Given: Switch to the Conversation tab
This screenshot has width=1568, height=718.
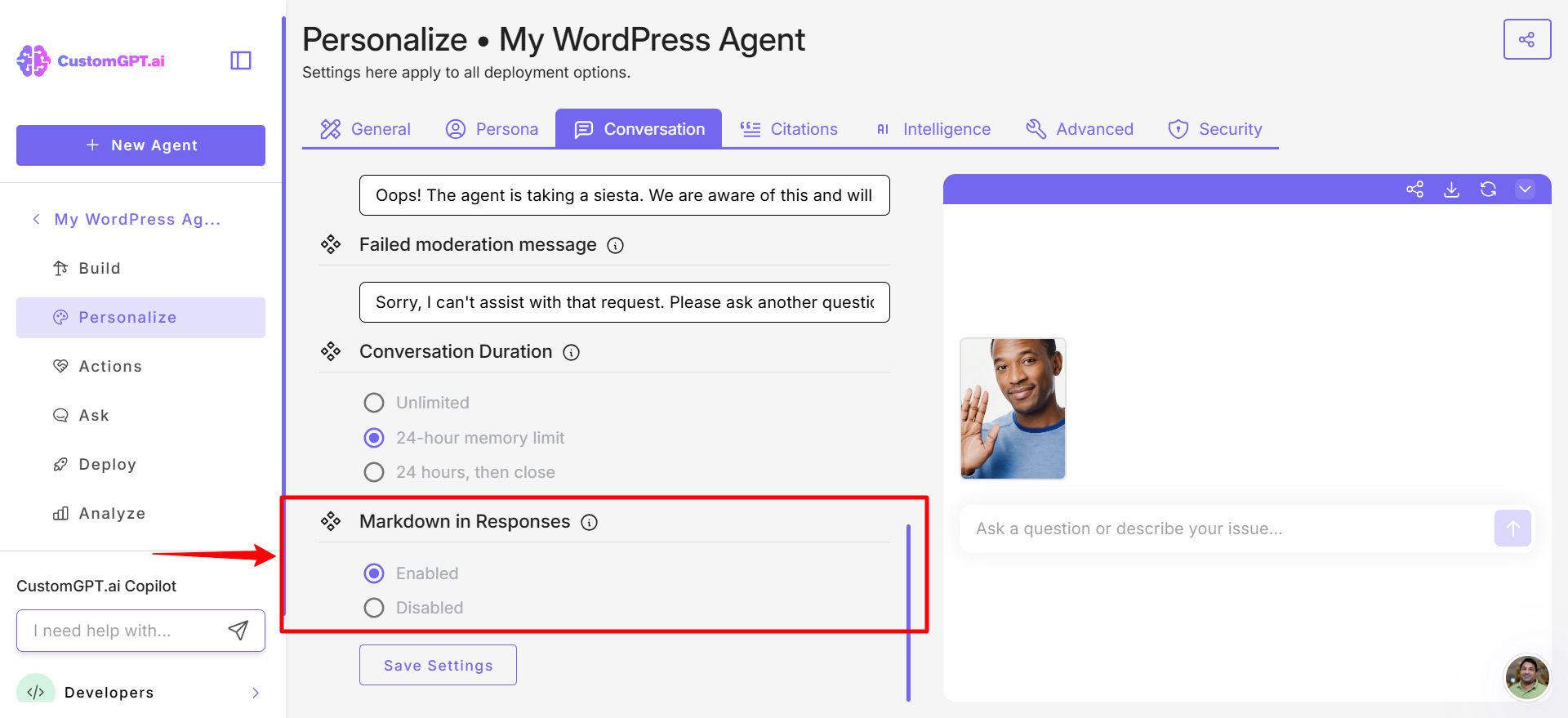Looking at the screenshot, I should pyautogui.click(x=639, y=129).
